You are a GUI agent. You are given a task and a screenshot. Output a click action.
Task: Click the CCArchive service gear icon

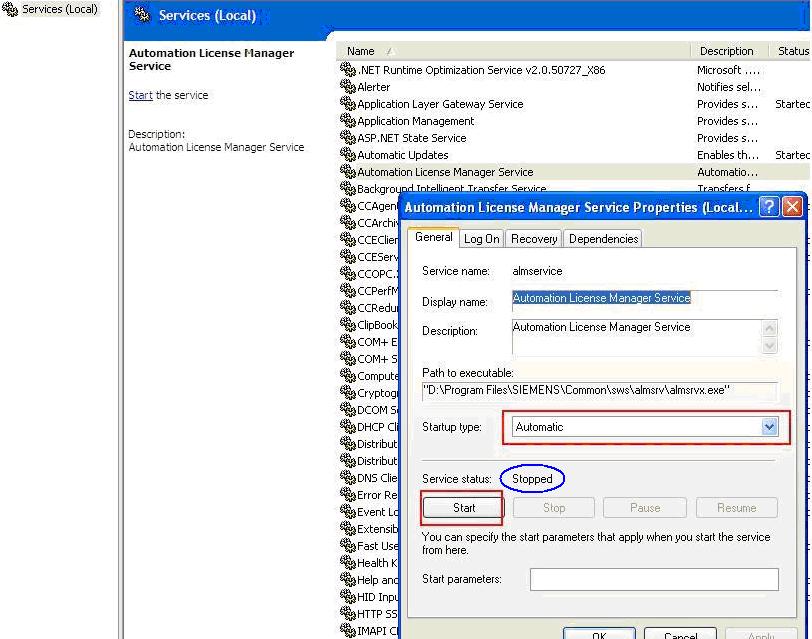(347, 223)
